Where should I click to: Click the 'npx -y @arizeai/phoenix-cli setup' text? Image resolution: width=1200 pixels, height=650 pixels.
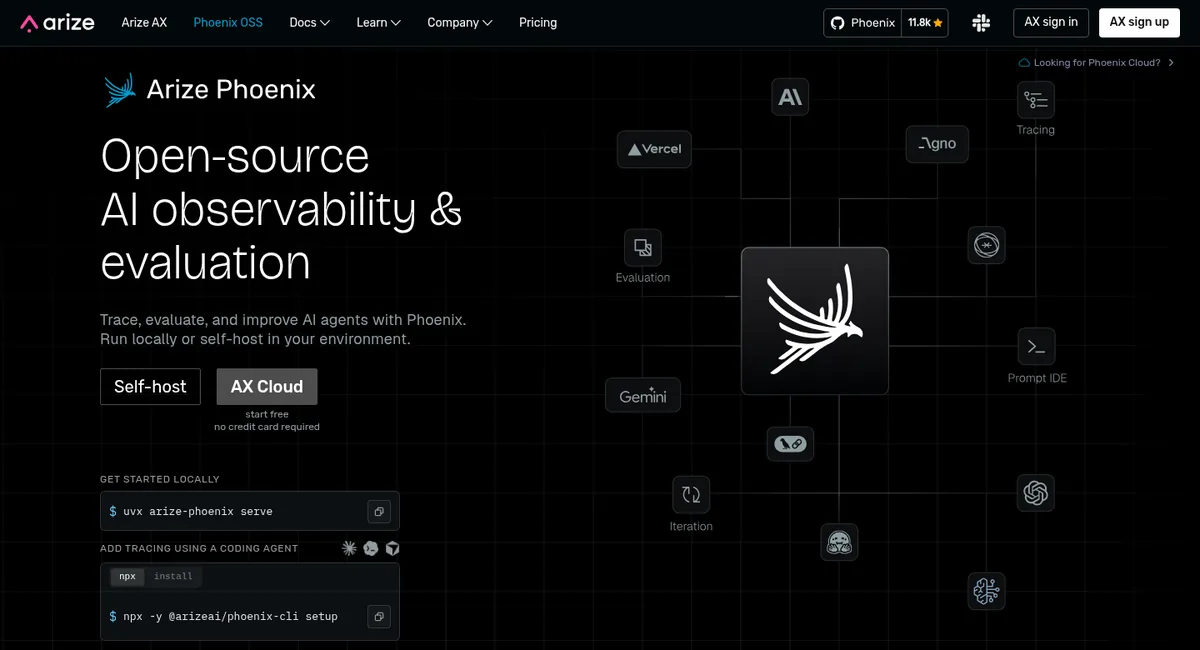pos(230,617)
